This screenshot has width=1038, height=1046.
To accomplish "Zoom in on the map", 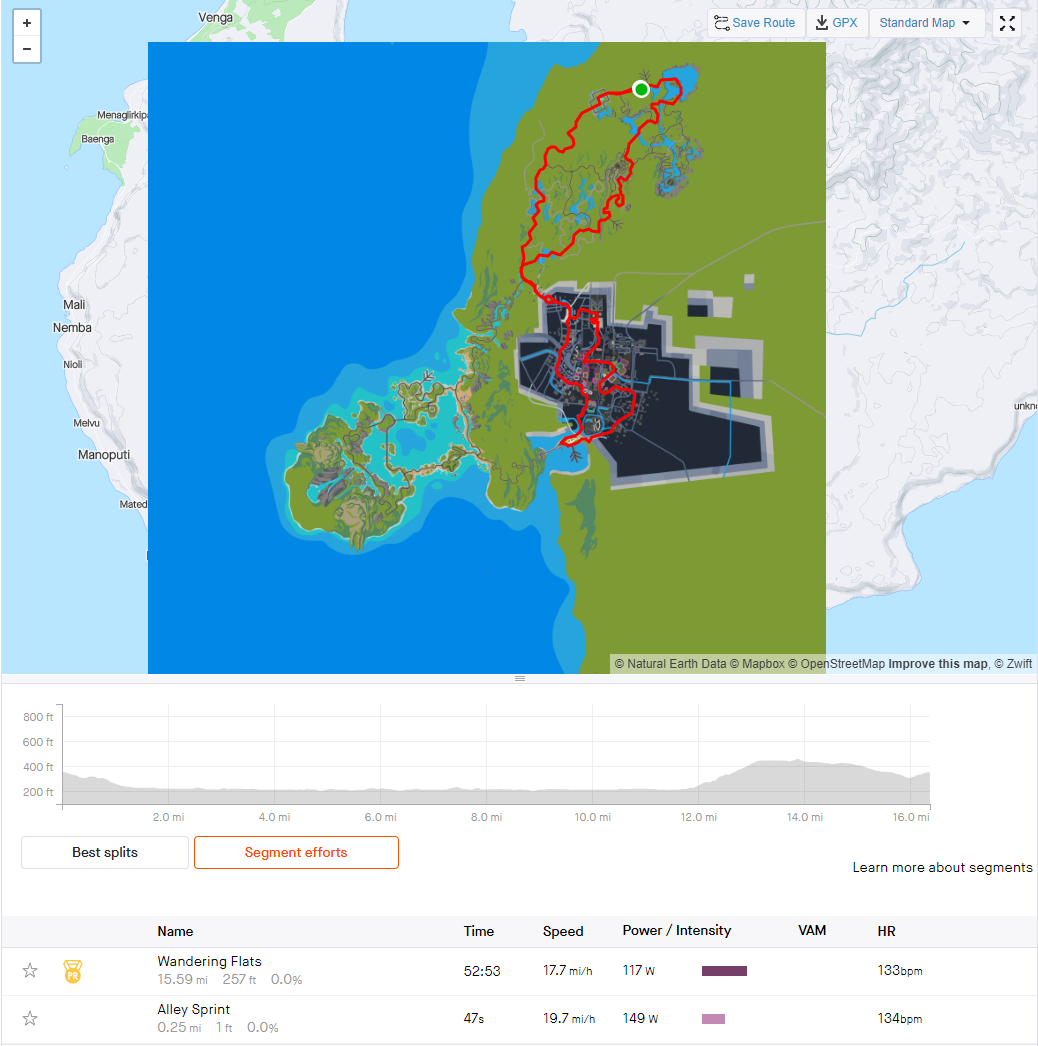I will [27, 23].
